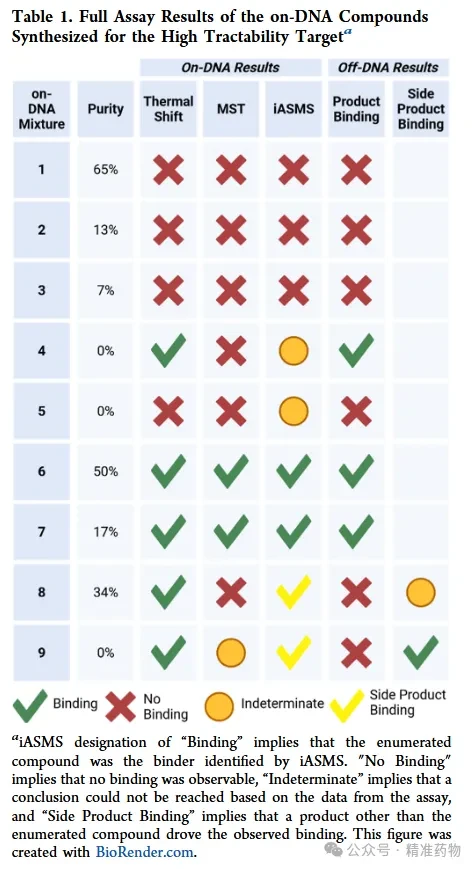Open the BioRender.com link
Viewport: 476px width, 869px height.
pyautogui.click(x=145, y=852)
